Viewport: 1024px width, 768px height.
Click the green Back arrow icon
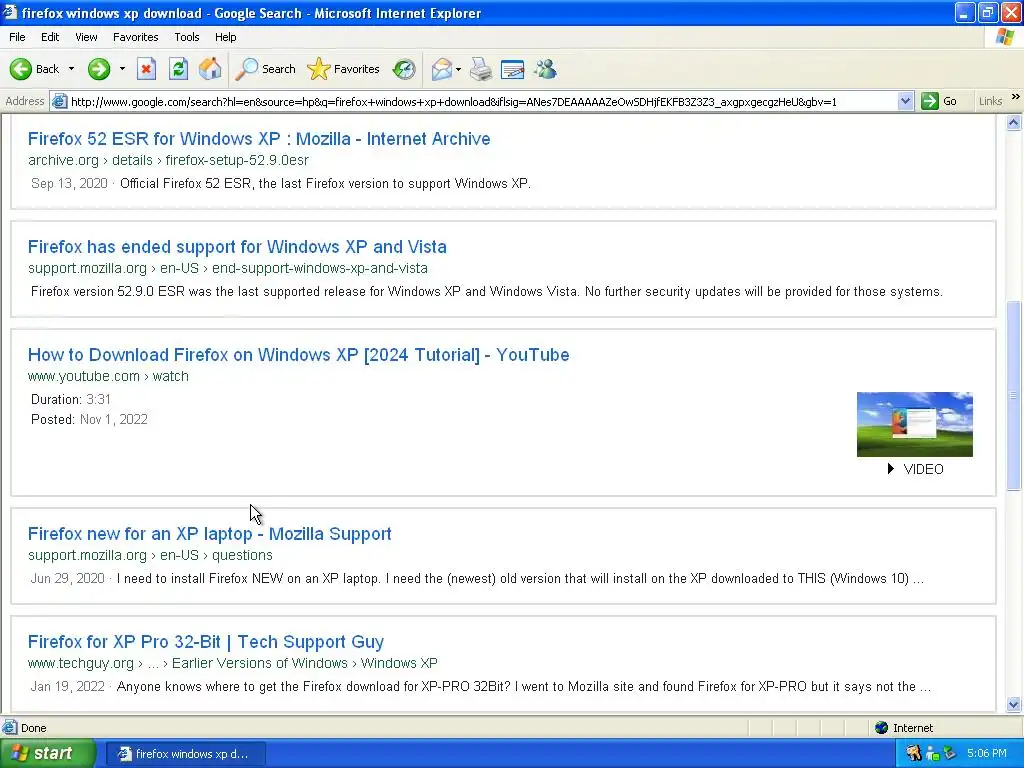(21, 69)
